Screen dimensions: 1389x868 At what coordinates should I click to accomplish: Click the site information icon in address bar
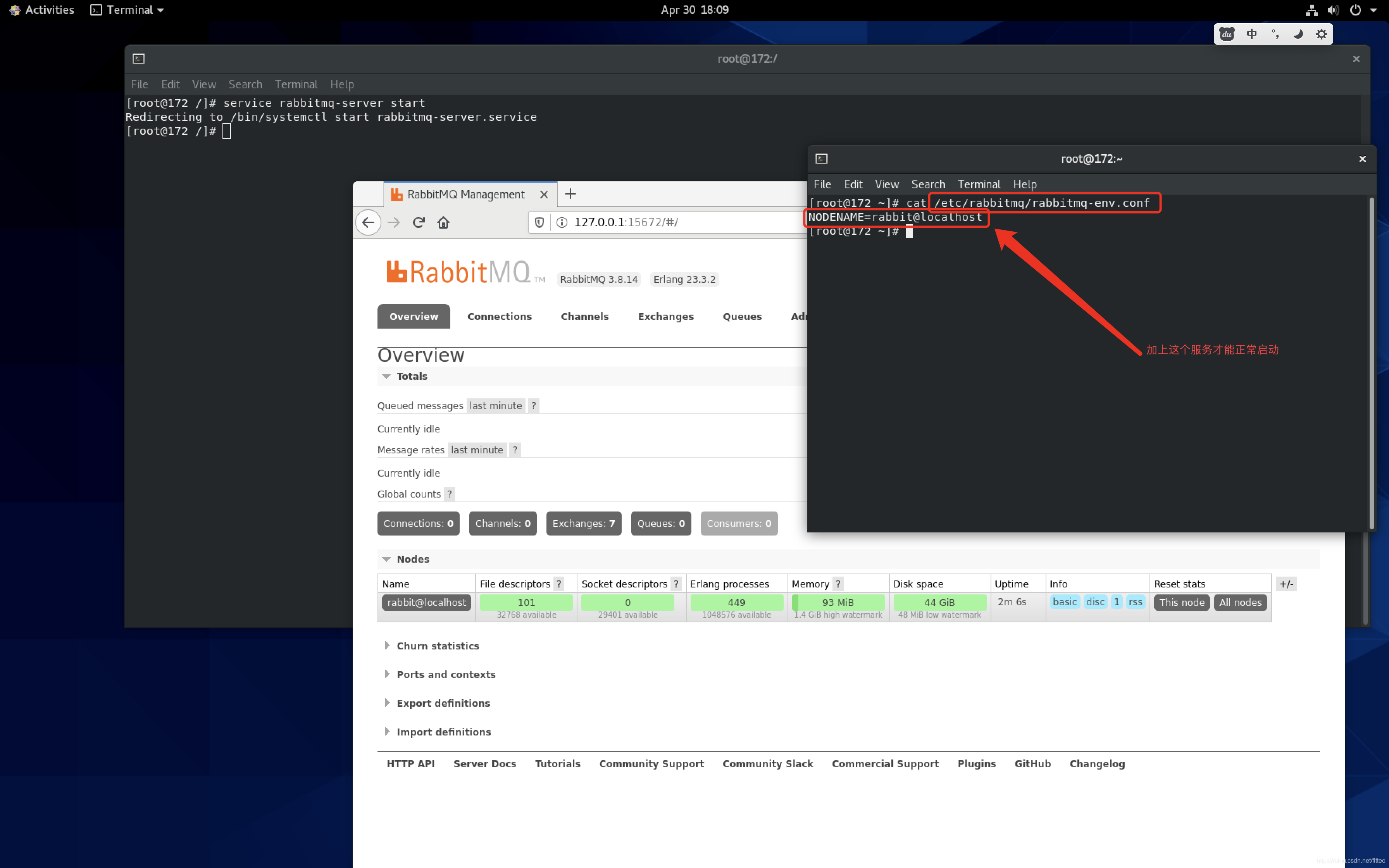point(562,222)
